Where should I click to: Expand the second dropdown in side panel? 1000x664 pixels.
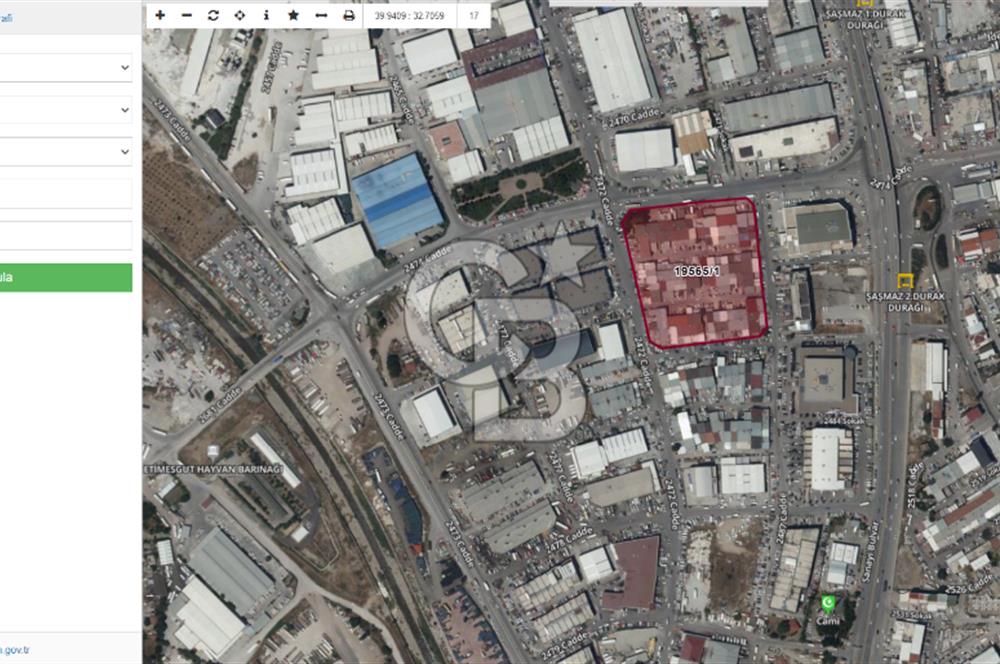[65, 110]
